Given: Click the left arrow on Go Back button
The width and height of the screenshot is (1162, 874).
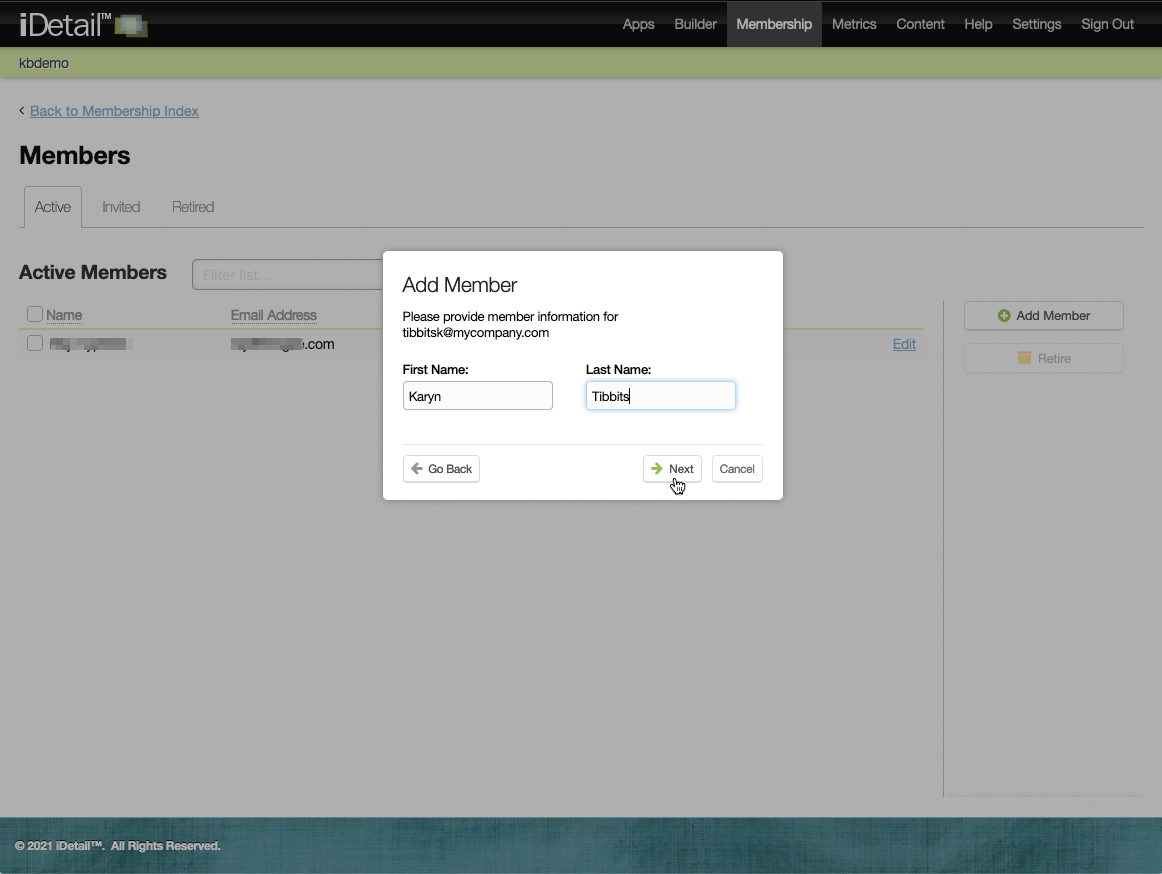Looking at the screenshot, I should click(417, 469).
